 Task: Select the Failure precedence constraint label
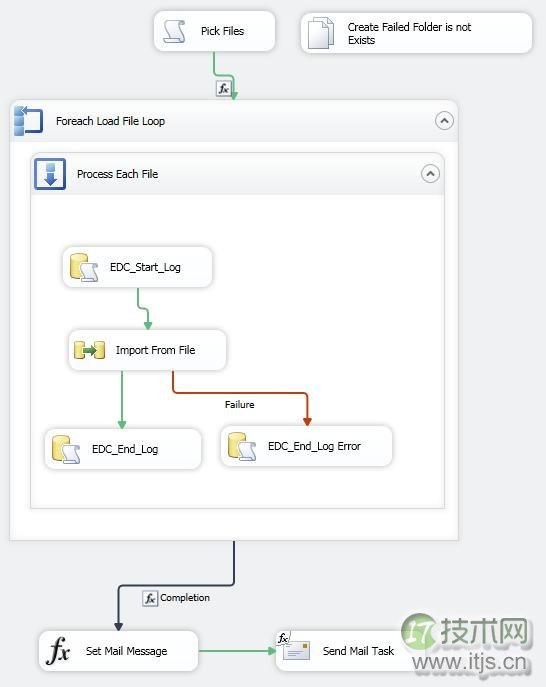pyautogui.click(x=239, y=404)
